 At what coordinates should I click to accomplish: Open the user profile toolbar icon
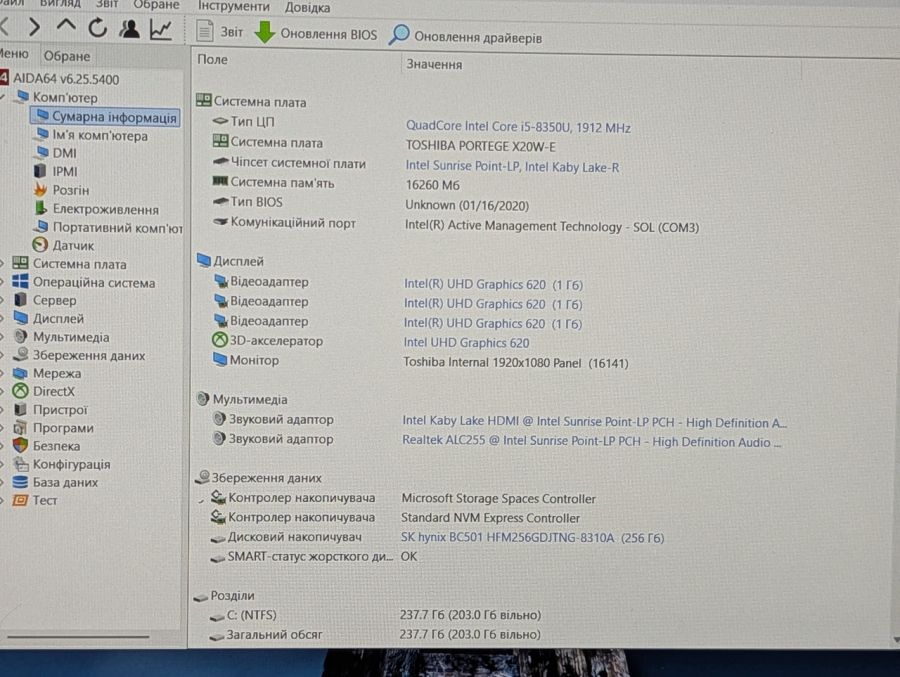coord(129,29)
